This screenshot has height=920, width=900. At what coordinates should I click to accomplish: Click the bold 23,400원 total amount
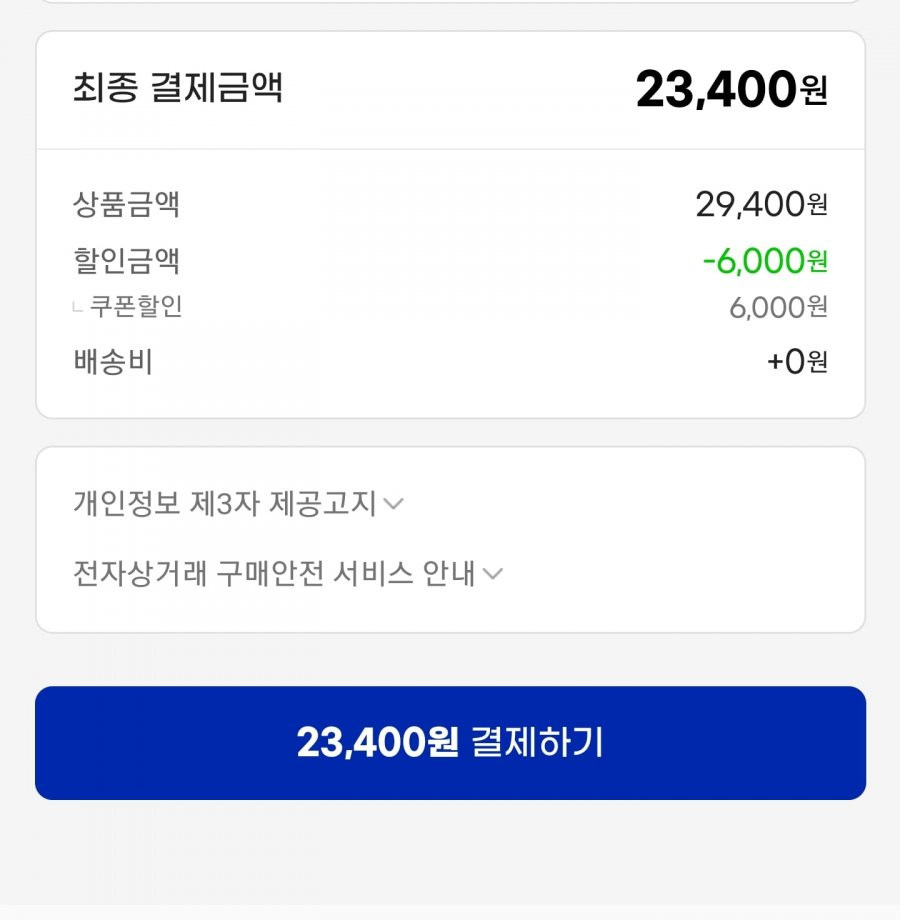(x=732, y=89)
